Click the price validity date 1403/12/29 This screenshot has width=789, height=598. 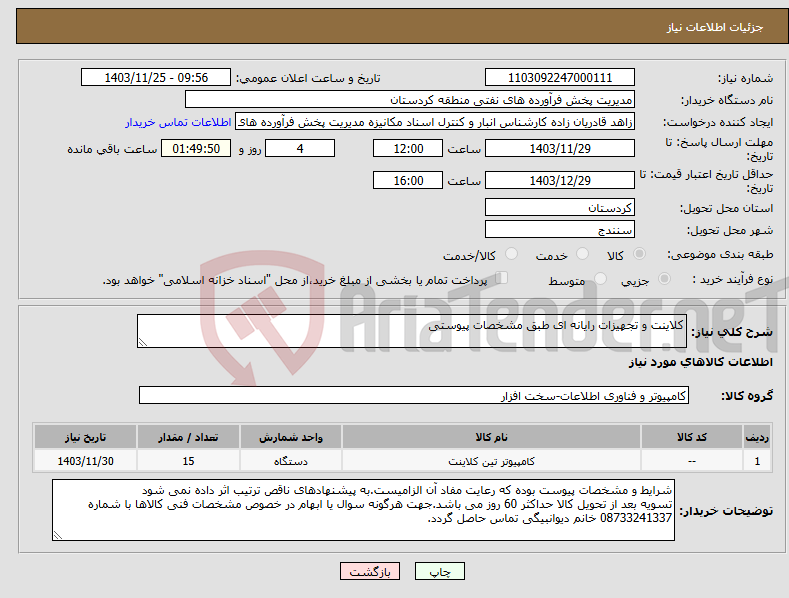(560, 180)
